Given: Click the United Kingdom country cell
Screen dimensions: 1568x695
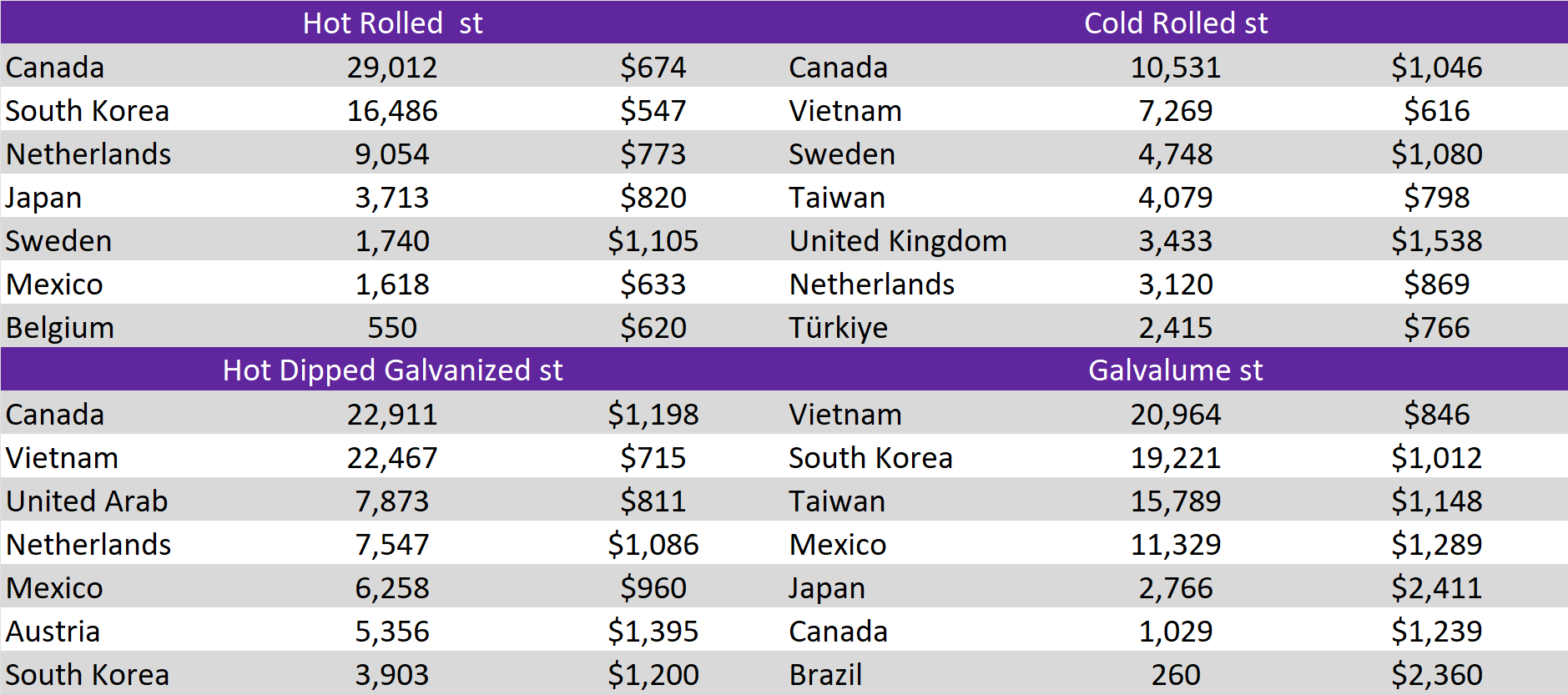Looking at the screenshot, I should (898, 241).
